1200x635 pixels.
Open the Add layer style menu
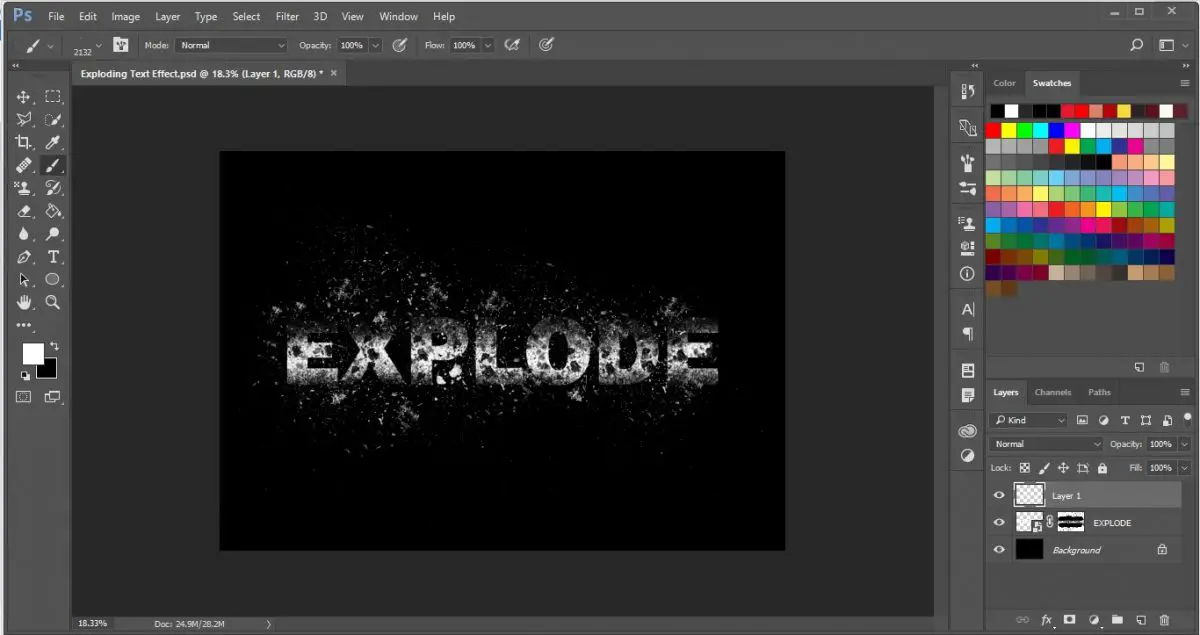point(1046,619)
